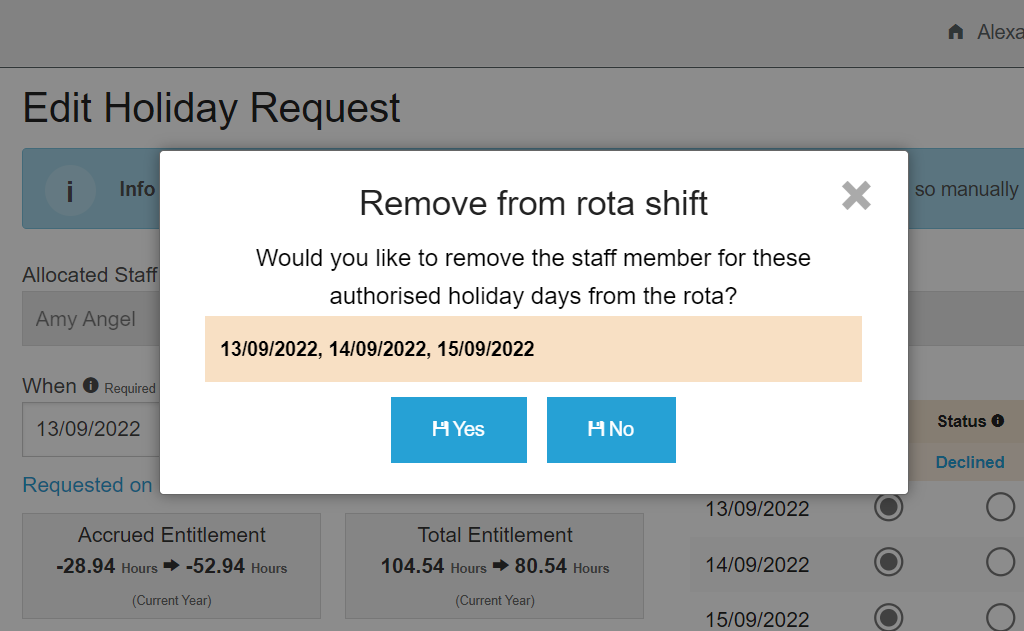Image resolution: width=1024 pixels, height=631 pixels.
Task: Select the right-hand radio for 15/09/2022
Action: point(1000,617)
